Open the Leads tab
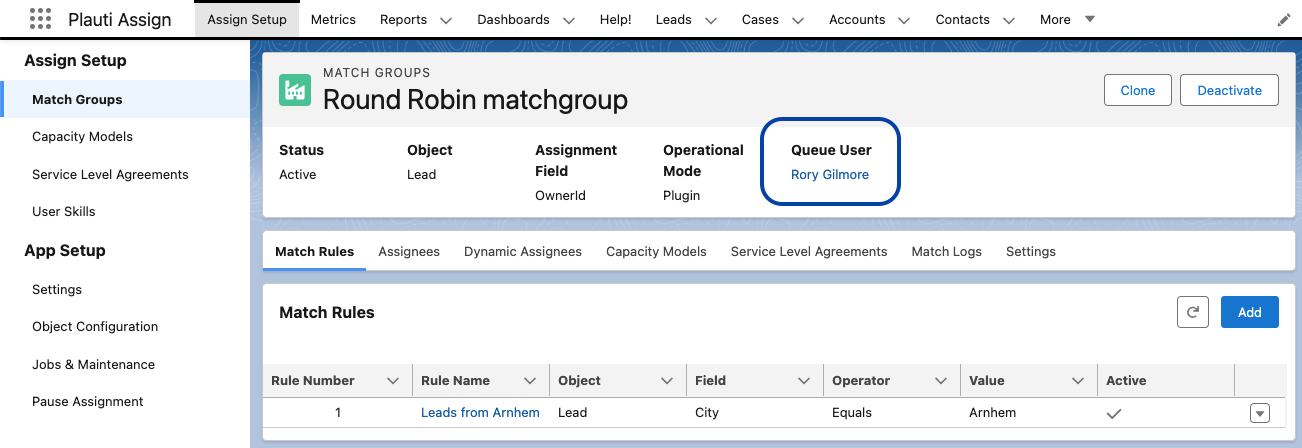 pyautogui.click(x=674, y=19)
